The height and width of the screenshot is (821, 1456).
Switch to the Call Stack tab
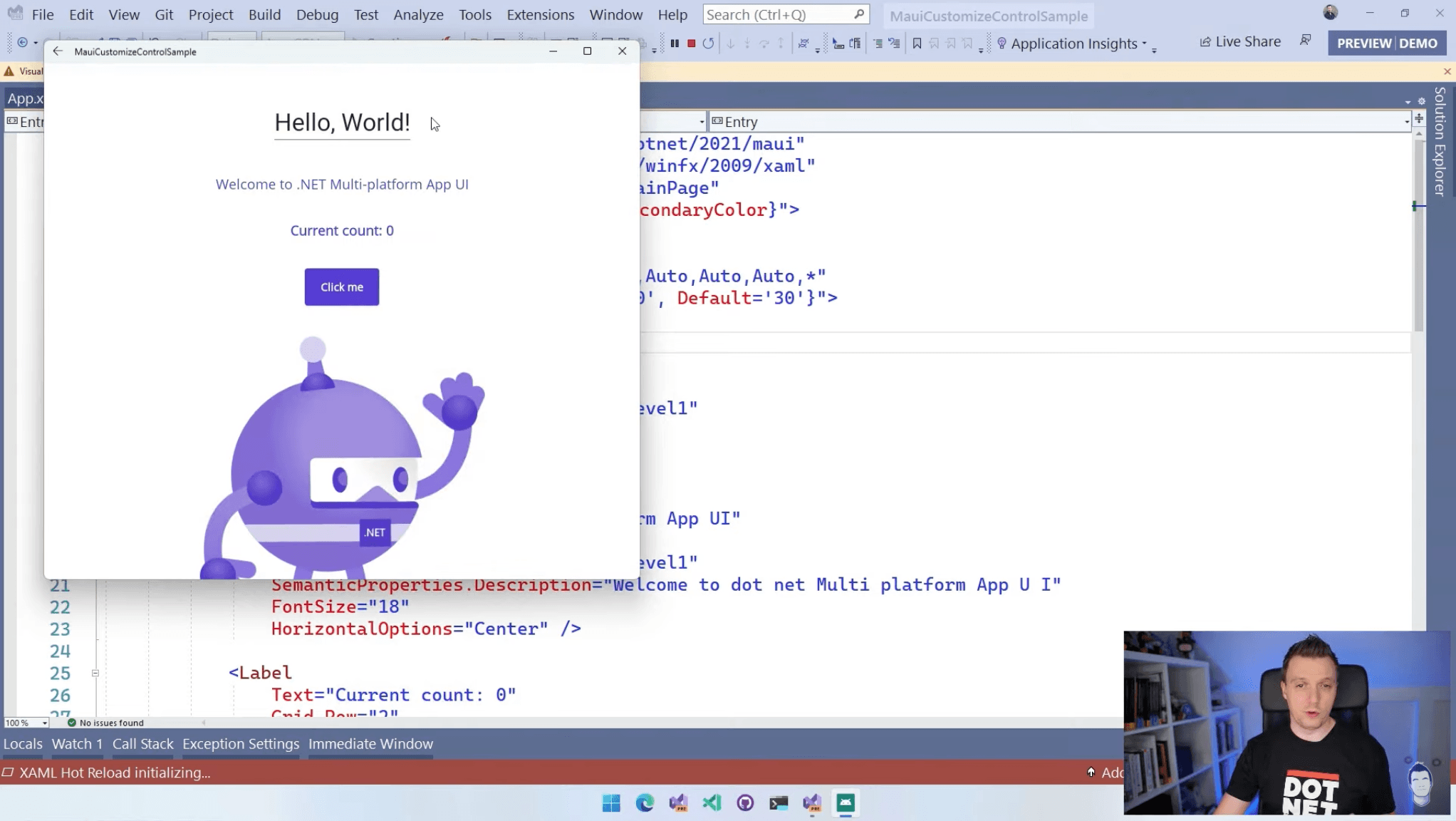click(142, 743)
